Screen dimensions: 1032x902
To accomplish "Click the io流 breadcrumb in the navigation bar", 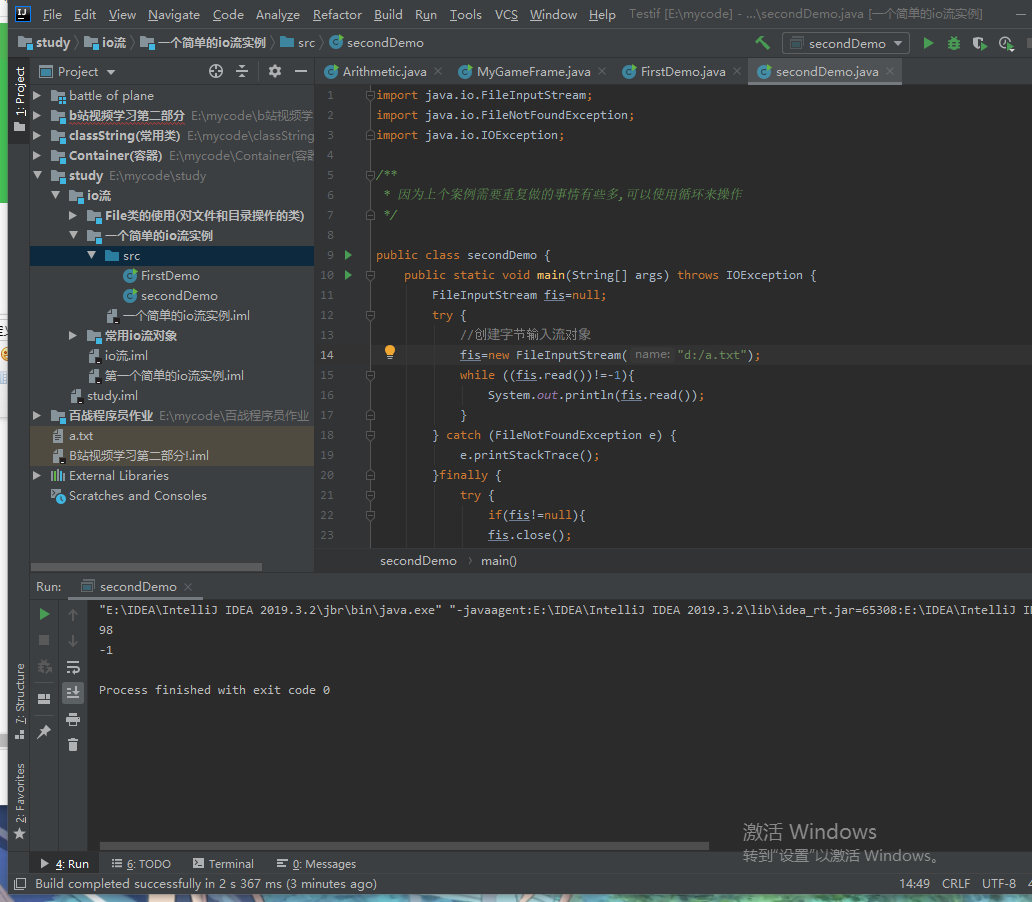I will click(107, 43).
